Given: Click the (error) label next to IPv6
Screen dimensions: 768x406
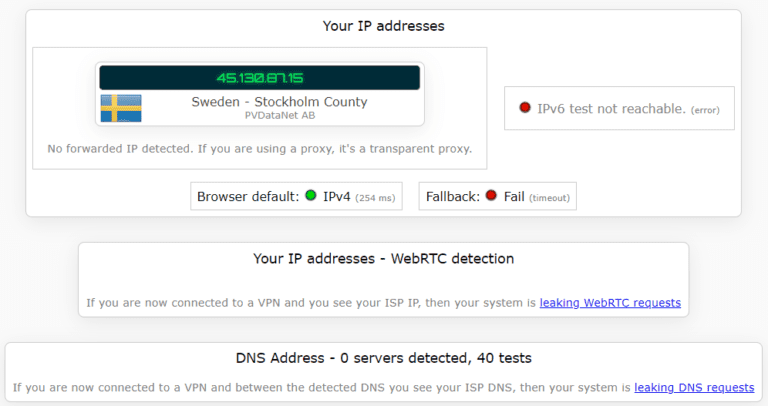Looking at the screenshot, I should (x=705, y=110).
